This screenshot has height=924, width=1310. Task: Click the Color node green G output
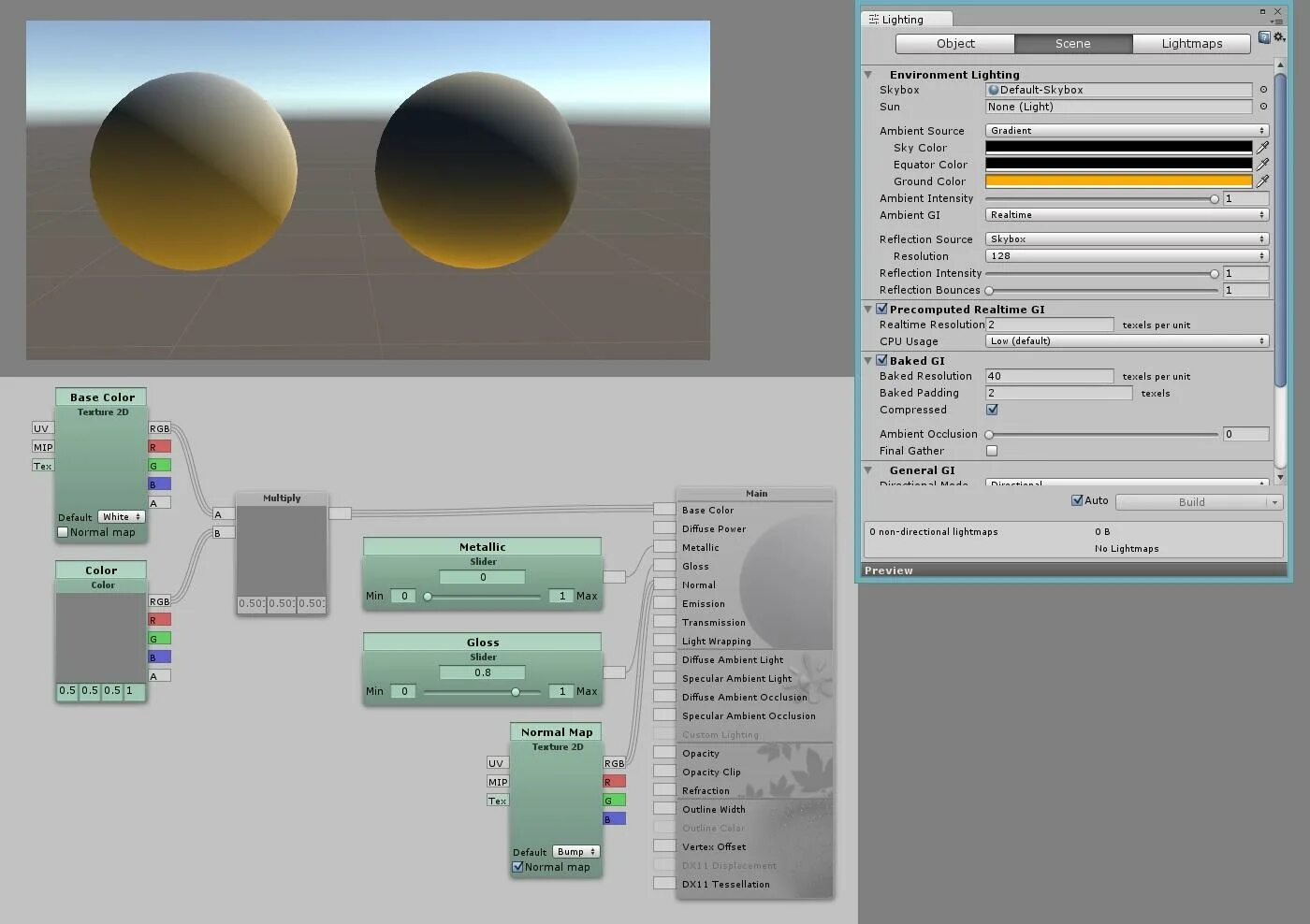pyautogui.click(x=159, y=639)
